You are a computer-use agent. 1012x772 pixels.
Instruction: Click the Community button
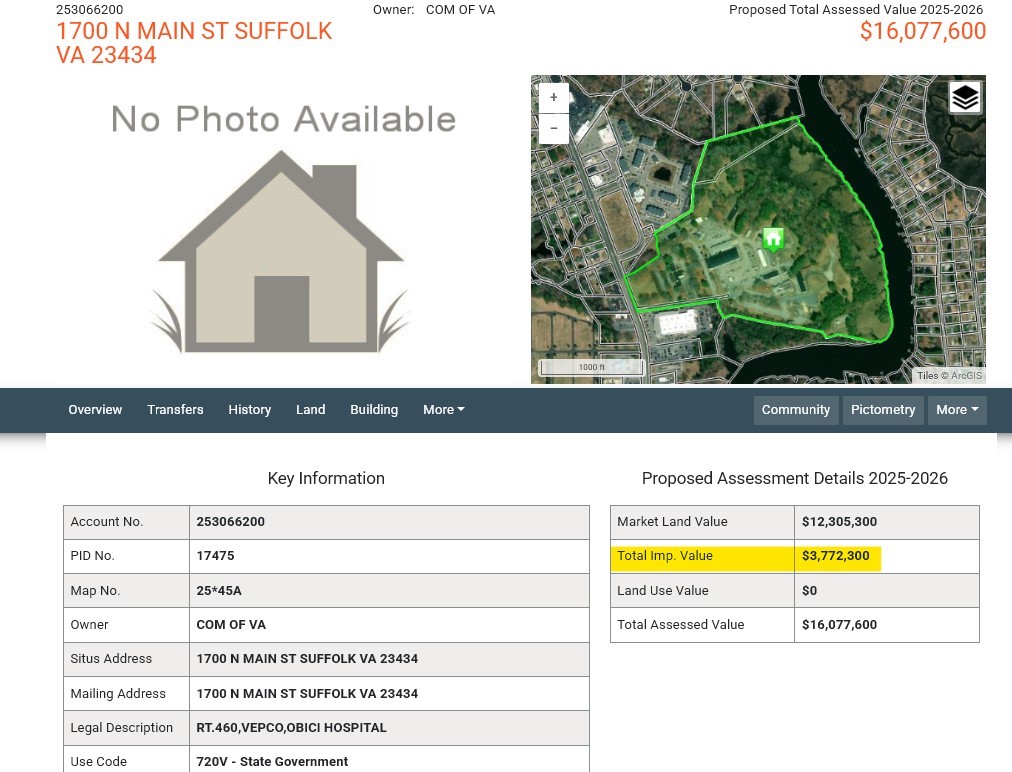795,410
